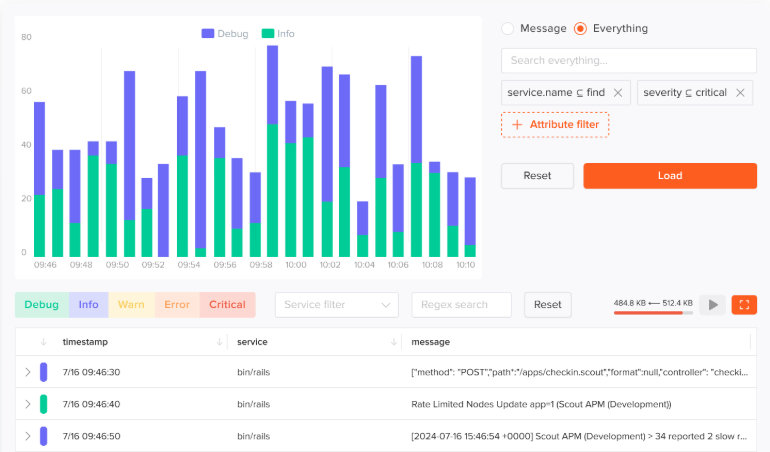Toggle the Info series in chart legend
The image size is (770, 452).
[278, 33]
